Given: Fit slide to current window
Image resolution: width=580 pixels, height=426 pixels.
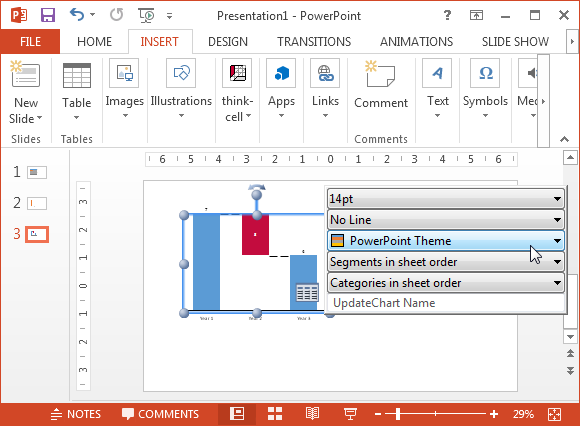Looking at the screenshot, I should pyautogui.click(x=554, y=414).
